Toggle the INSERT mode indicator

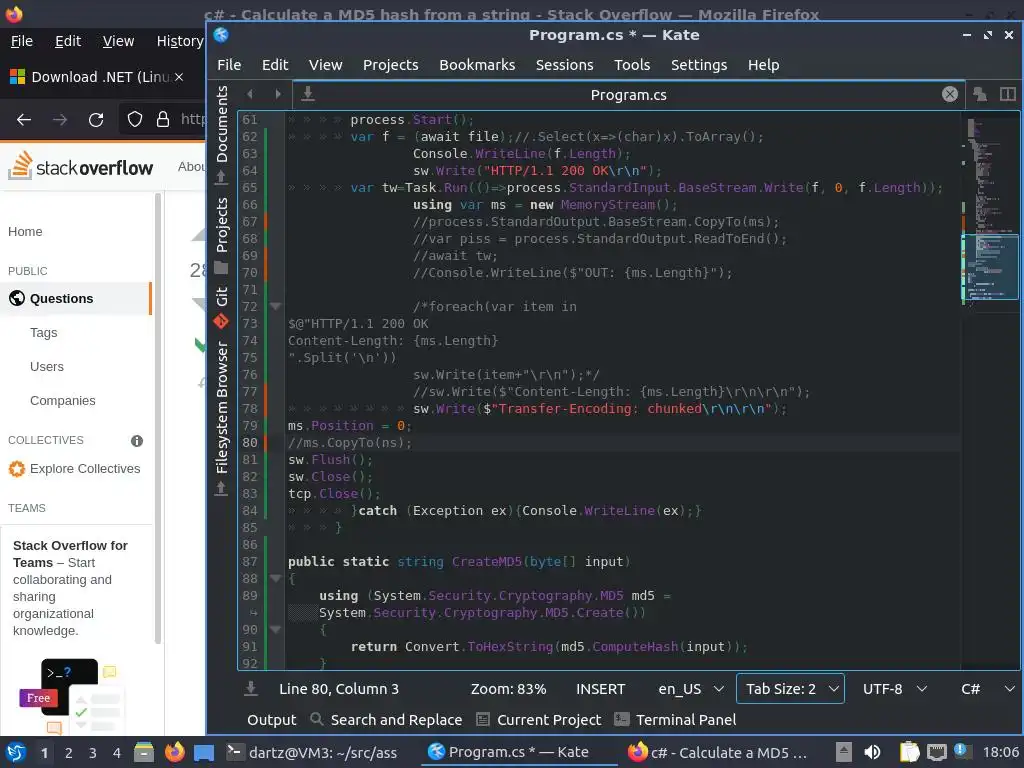[600, 689]
